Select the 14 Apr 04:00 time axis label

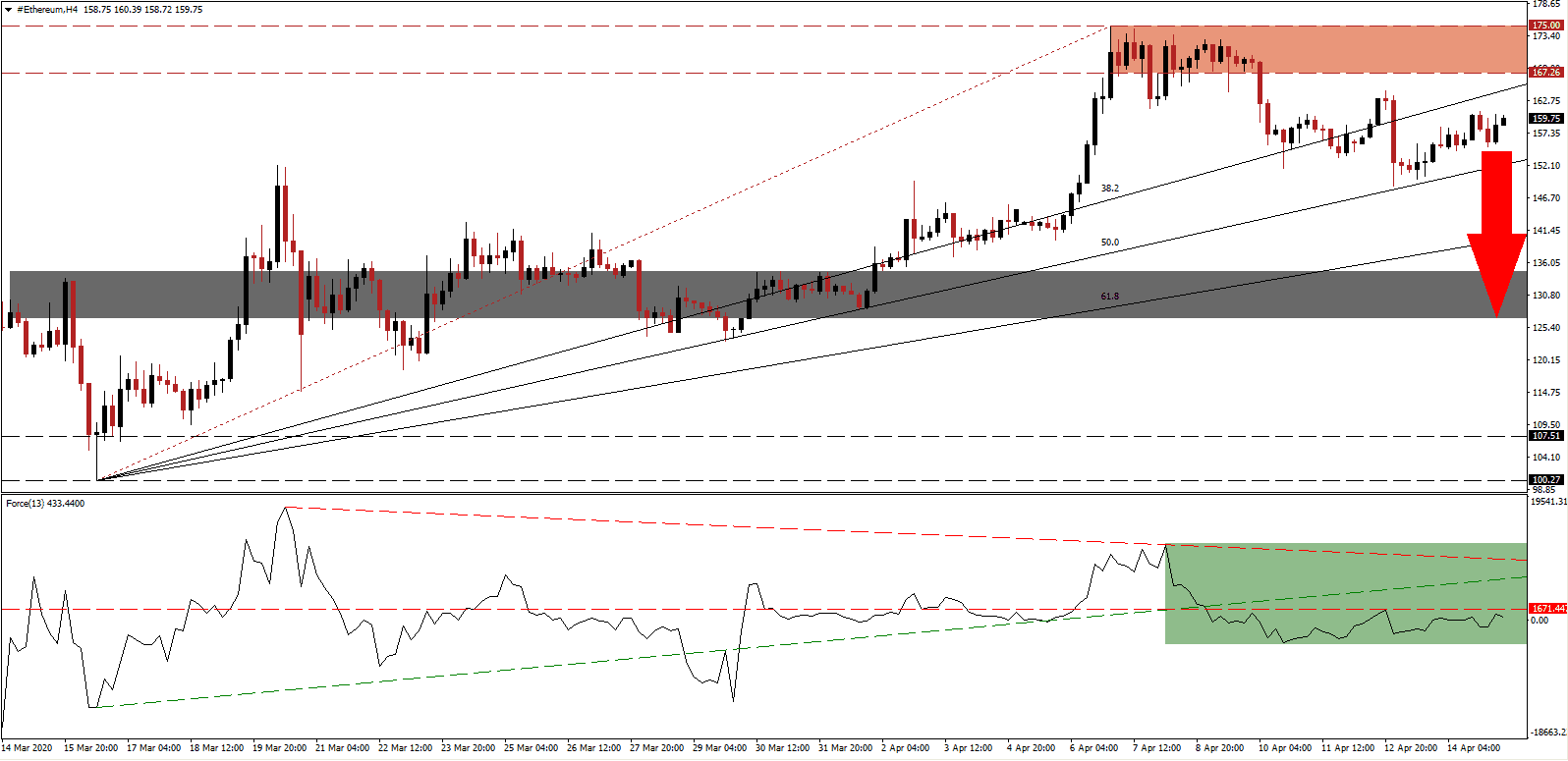[1474, 748]
